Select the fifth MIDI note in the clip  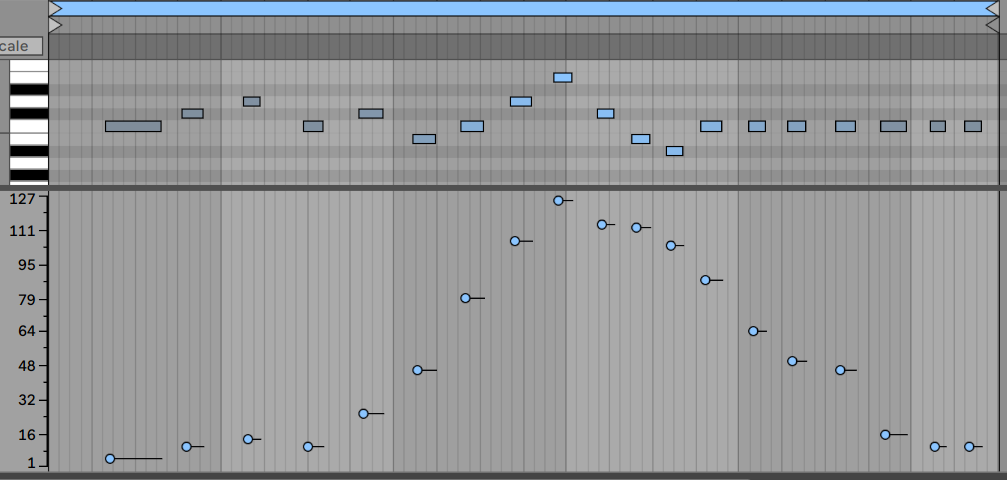[371, 114]
